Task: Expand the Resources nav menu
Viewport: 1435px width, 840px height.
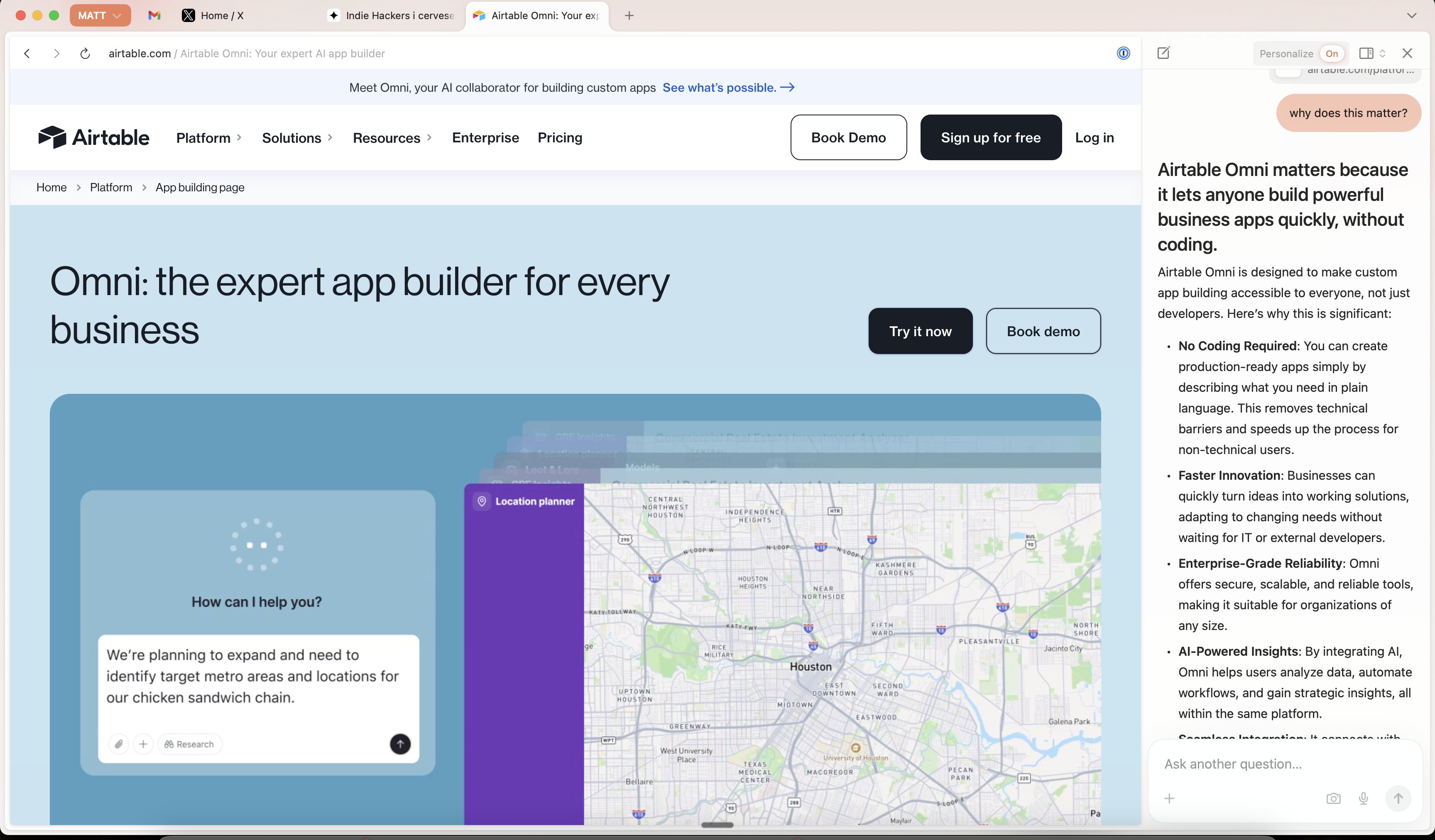Action: [x=392, y=138]
